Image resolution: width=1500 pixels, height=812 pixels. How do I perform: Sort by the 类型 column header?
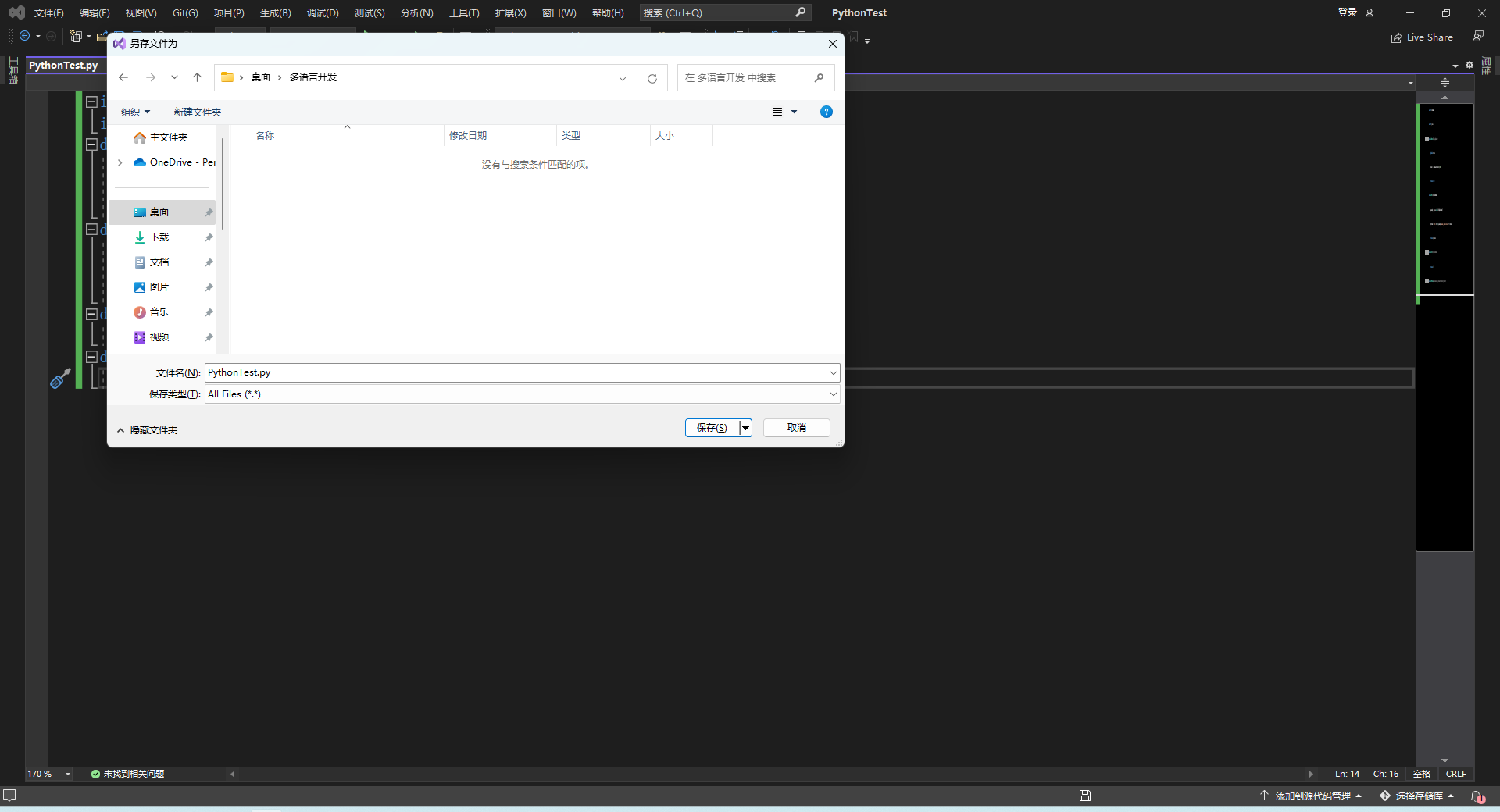coord(602,136)
